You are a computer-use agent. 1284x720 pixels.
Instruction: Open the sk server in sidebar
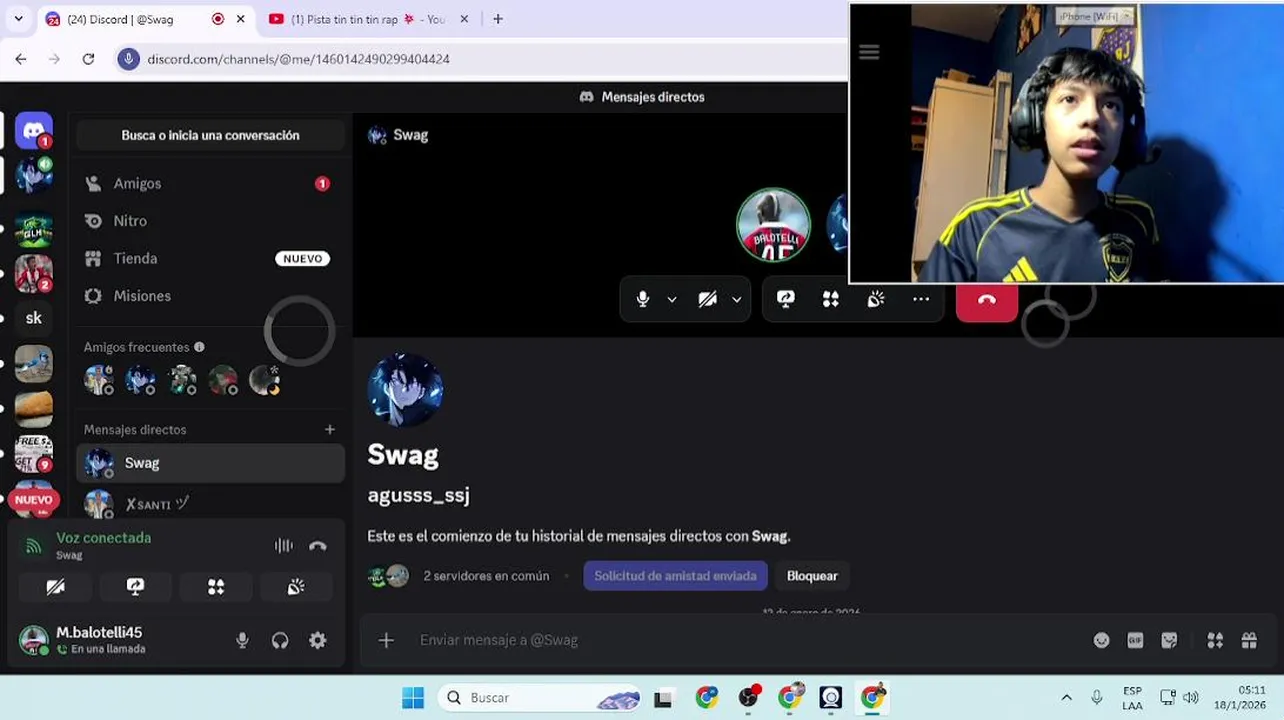tap(34, 318)
